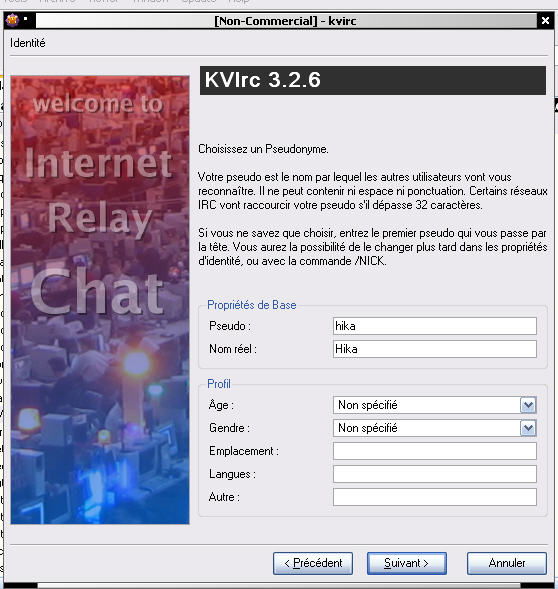Click the small white square beside KVIrc icon
Viewport: 558px width, 589px height.
click(26, 18)
